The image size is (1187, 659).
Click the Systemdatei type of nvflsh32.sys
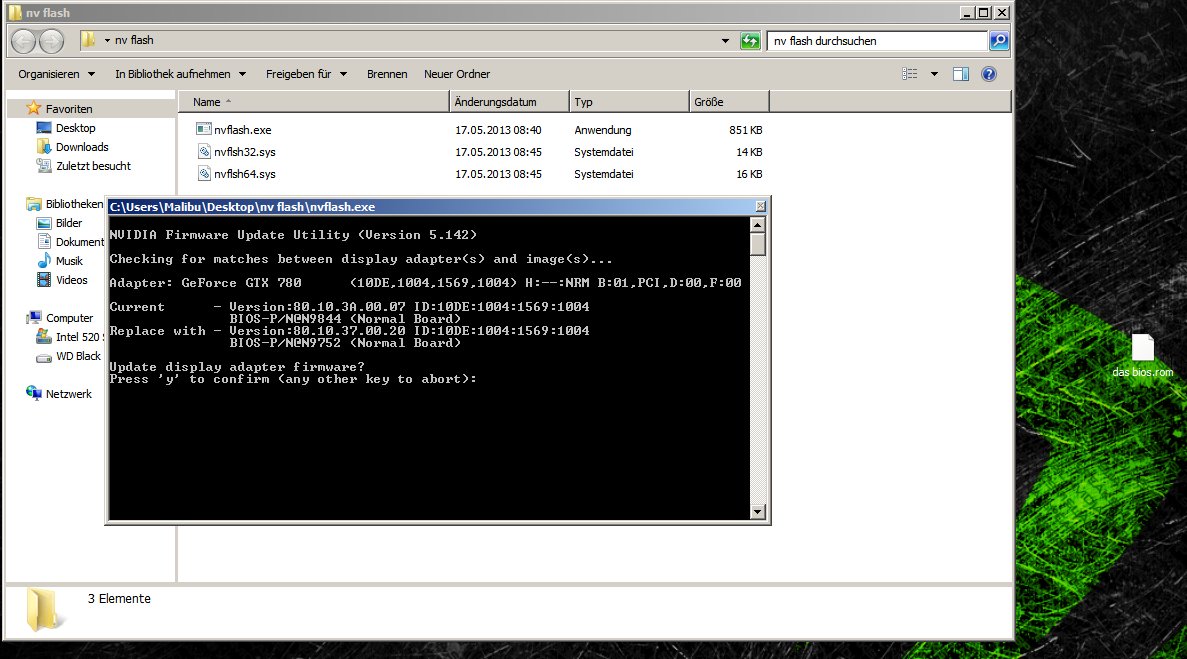tap(603, 152)
